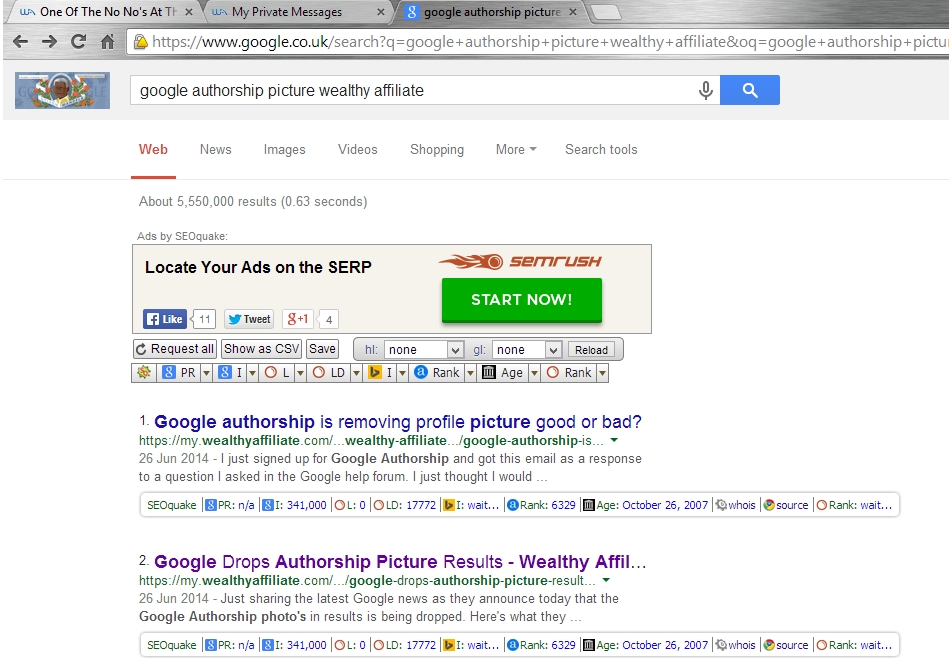Expand the green arrow under result 2 URL
Screen dimensions: 949x658
click(x=606, y=580)
